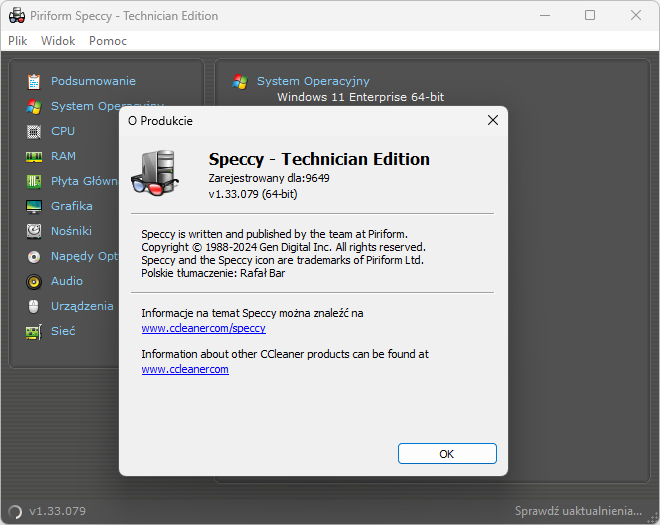Viewport: 660px width, 525px height.
Task: Maximize the Speccy main window
Action: coord(590,16)
